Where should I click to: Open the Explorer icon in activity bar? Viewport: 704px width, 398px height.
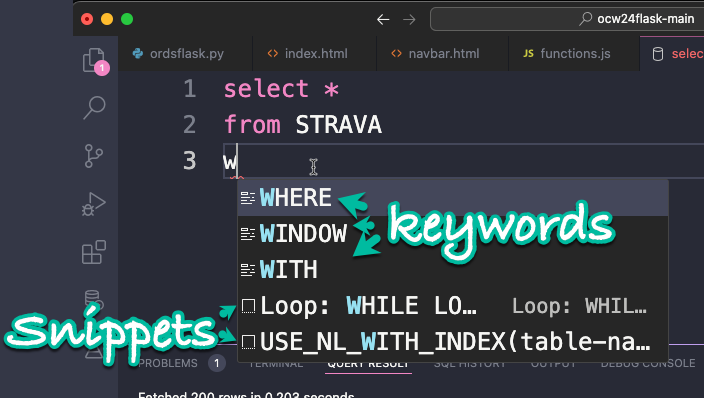tap(94, 60)
